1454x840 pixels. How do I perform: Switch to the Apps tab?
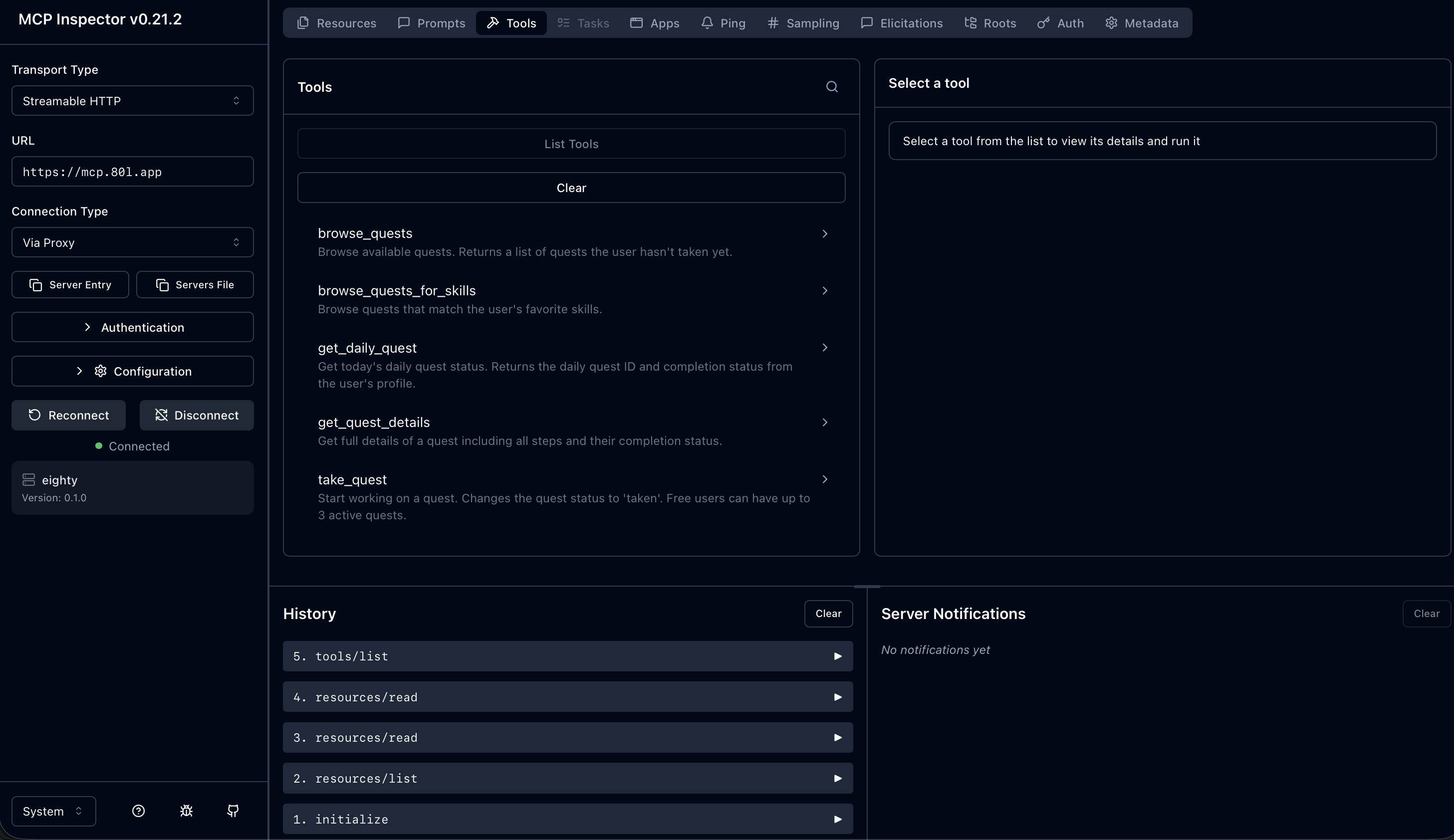(x=654, y=23)
